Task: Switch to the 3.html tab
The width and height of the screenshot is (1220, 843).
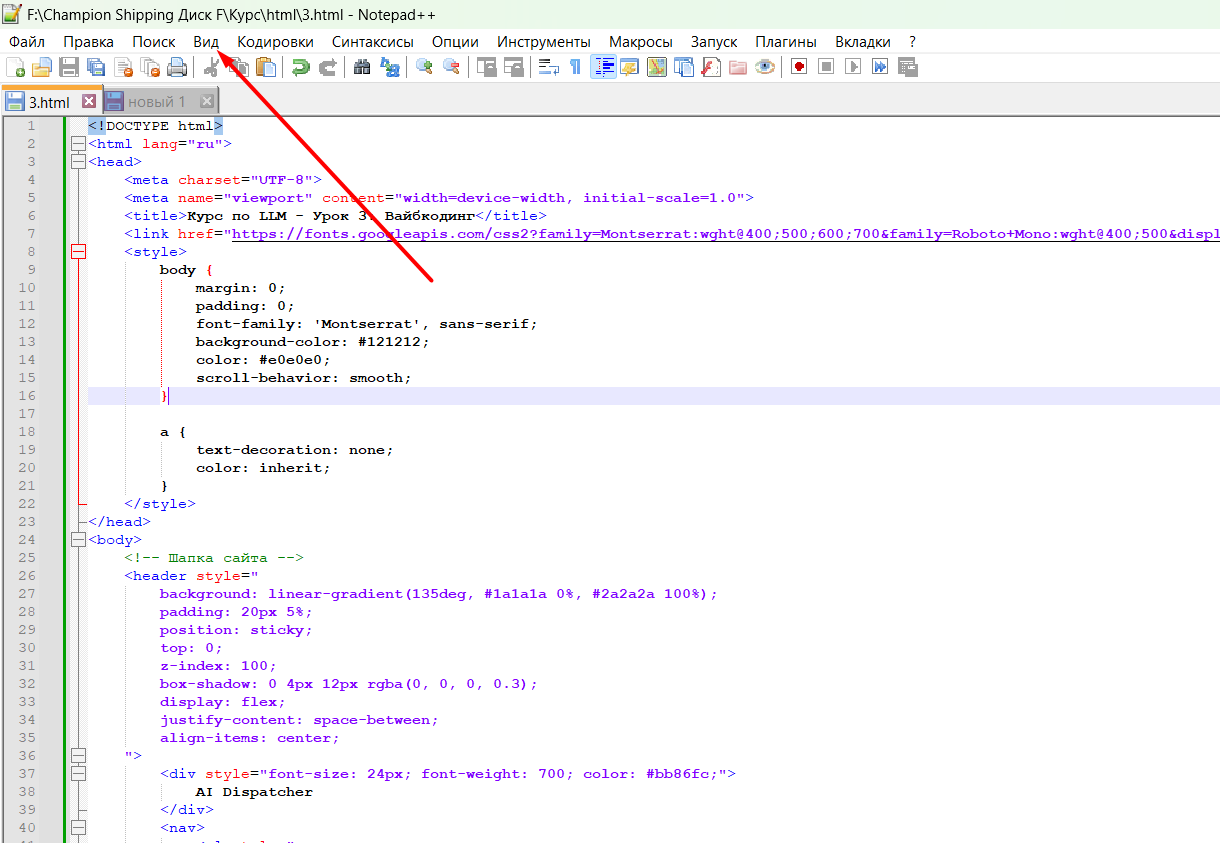Action: [x=50, y=101]
